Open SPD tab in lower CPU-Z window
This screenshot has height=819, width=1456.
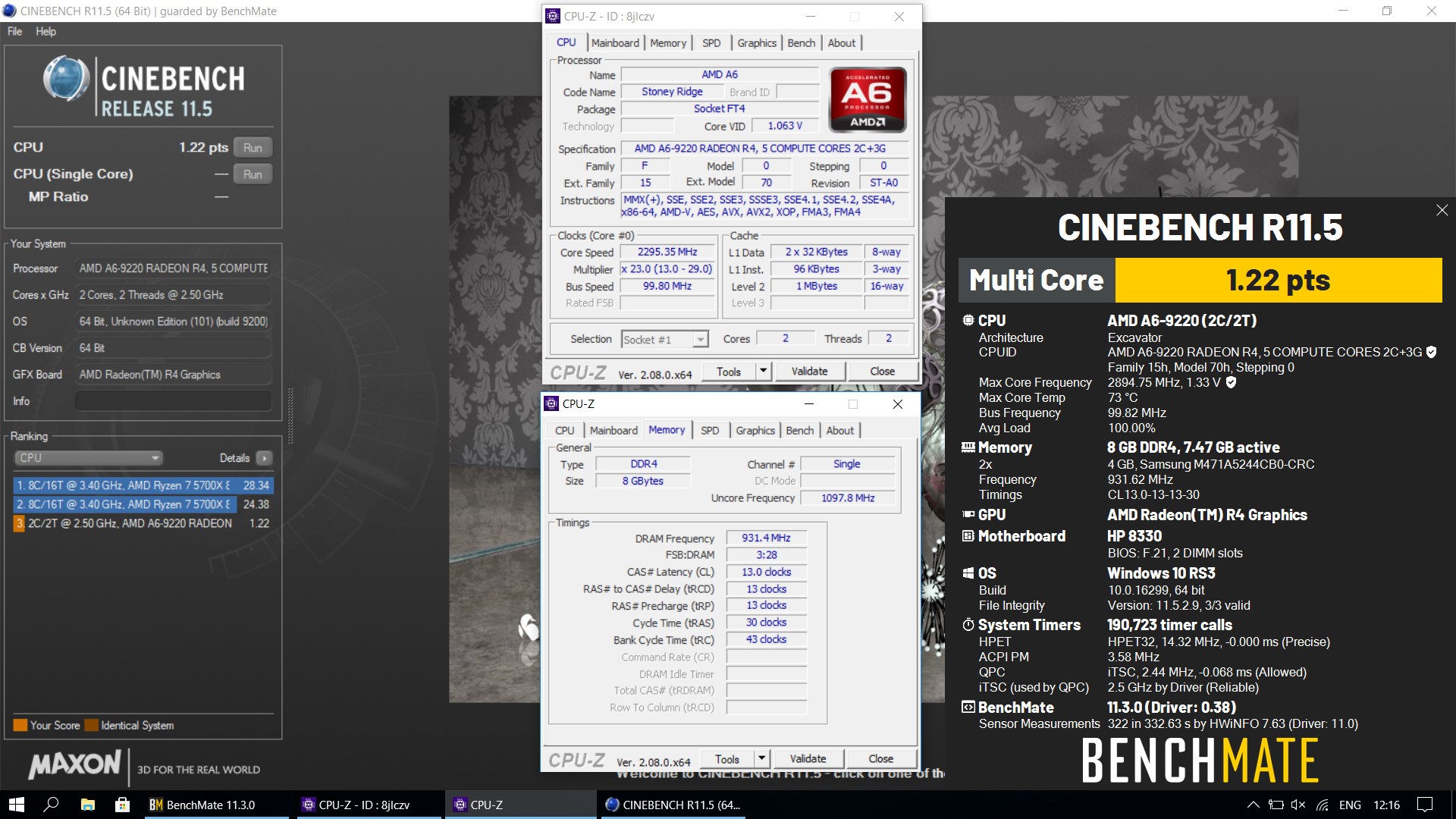coord(710,431)
